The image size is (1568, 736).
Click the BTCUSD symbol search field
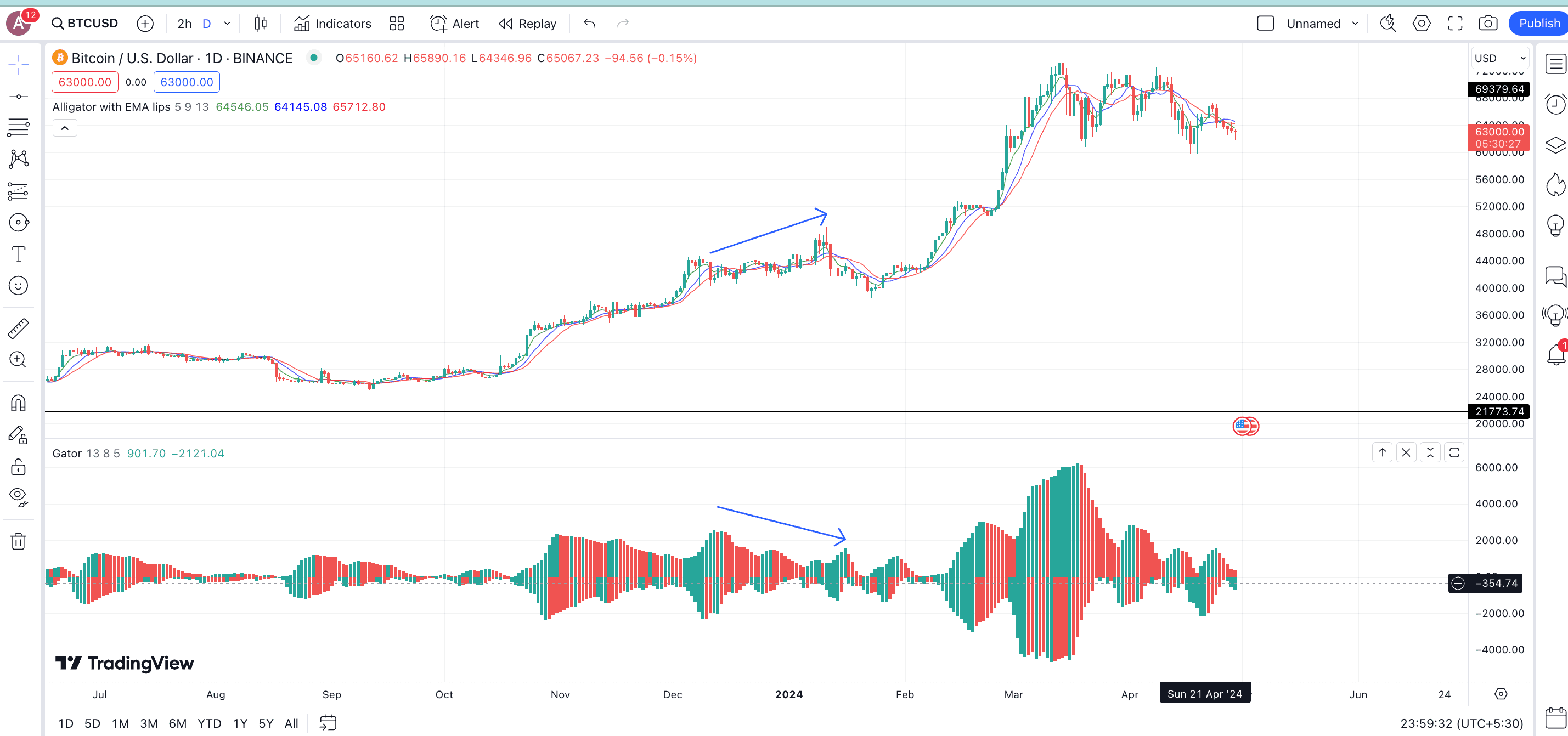(85, 24)
